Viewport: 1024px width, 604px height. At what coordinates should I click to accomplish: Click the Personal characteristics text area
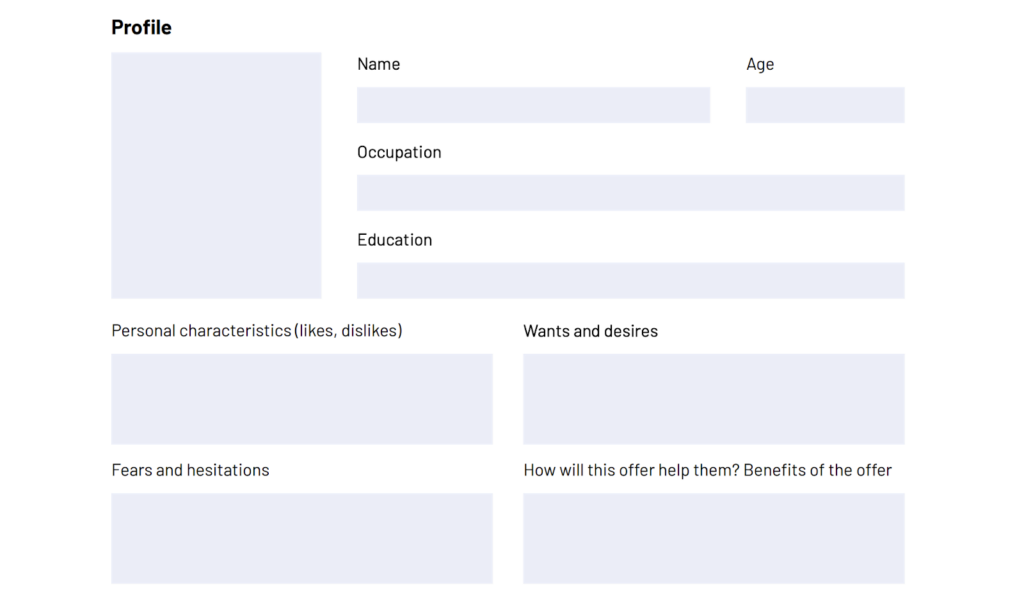click(x=302, y=399)
